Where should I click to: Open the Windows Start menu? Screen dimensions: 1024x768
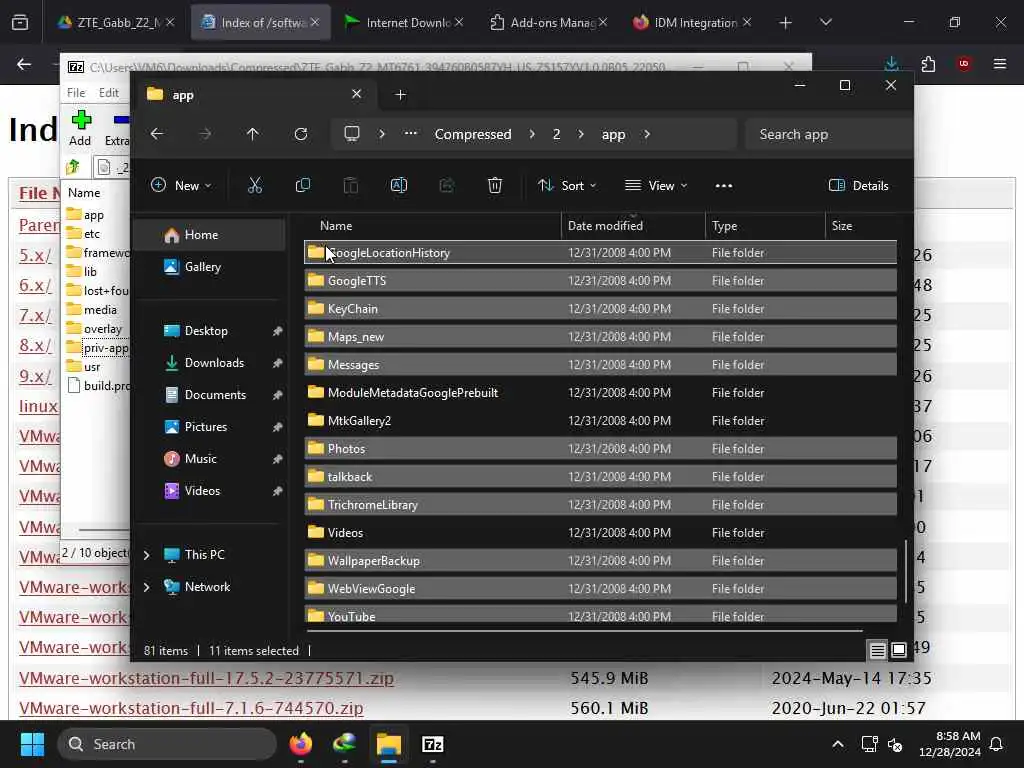click(x=32, y=744)
